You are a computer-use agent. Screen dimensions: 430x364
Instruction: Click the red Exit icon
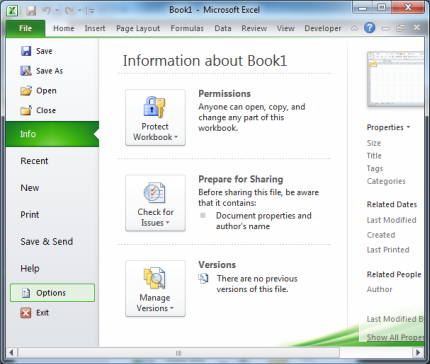click(x=26, y=313)
